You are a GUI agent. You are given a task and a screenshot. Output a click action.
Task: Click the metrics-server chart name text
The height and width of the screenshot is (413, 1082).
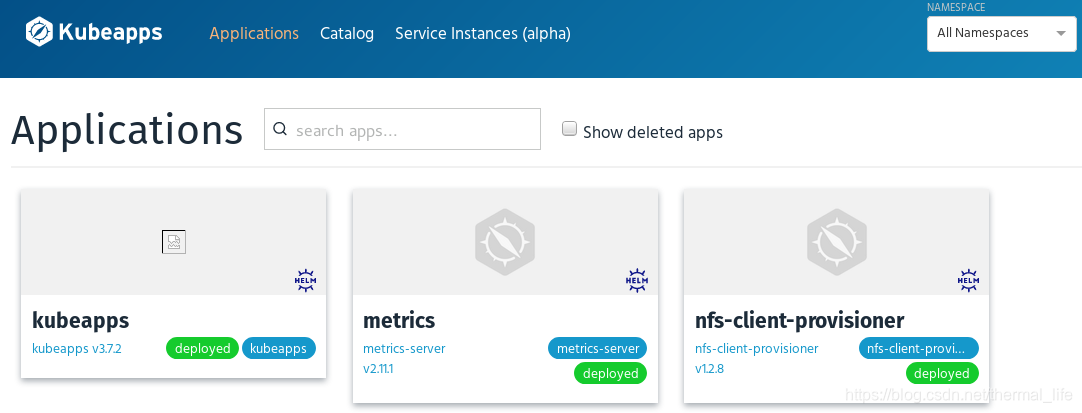tap(404, 349)
